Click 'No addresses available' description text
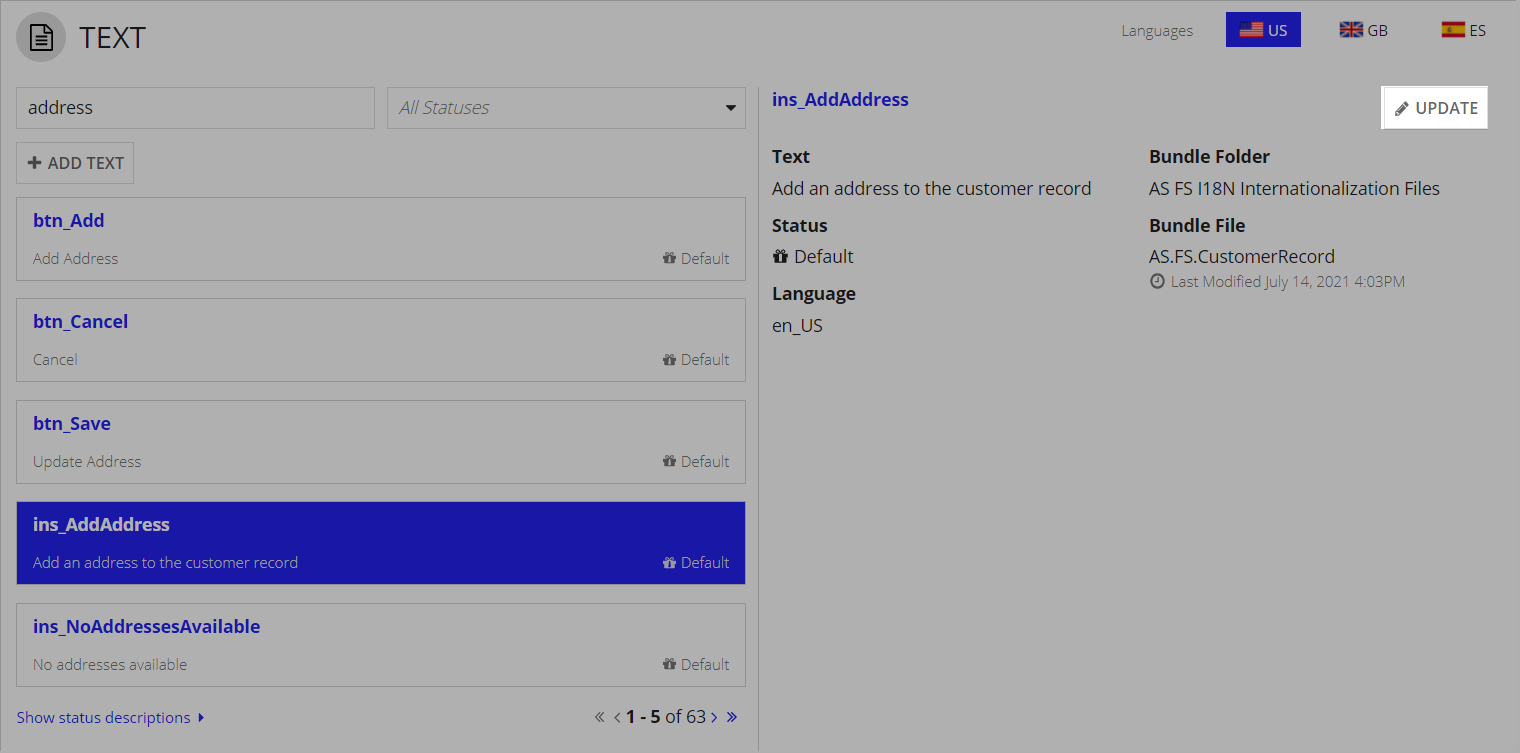The width and height of the screenshot is (1520, 753). pos(110,664)
